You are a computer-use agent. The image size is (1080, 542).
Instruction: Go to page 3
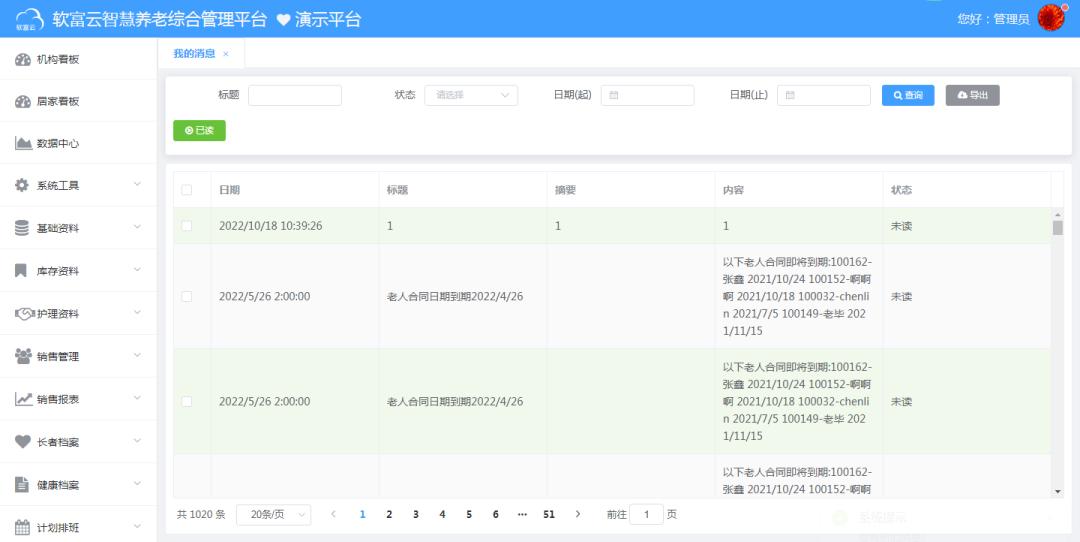415,514
